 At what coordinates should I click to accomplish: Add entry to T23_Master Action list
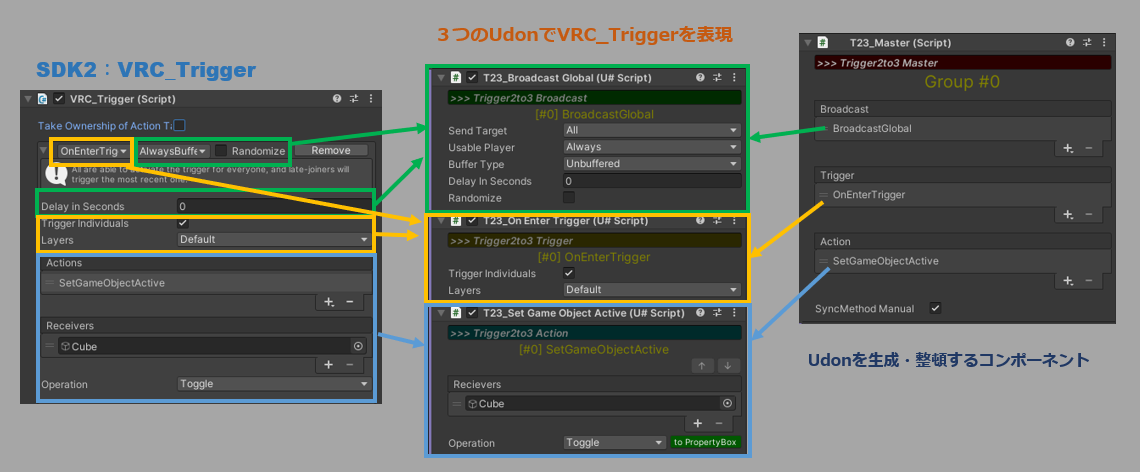click(x=1068, y=280)
